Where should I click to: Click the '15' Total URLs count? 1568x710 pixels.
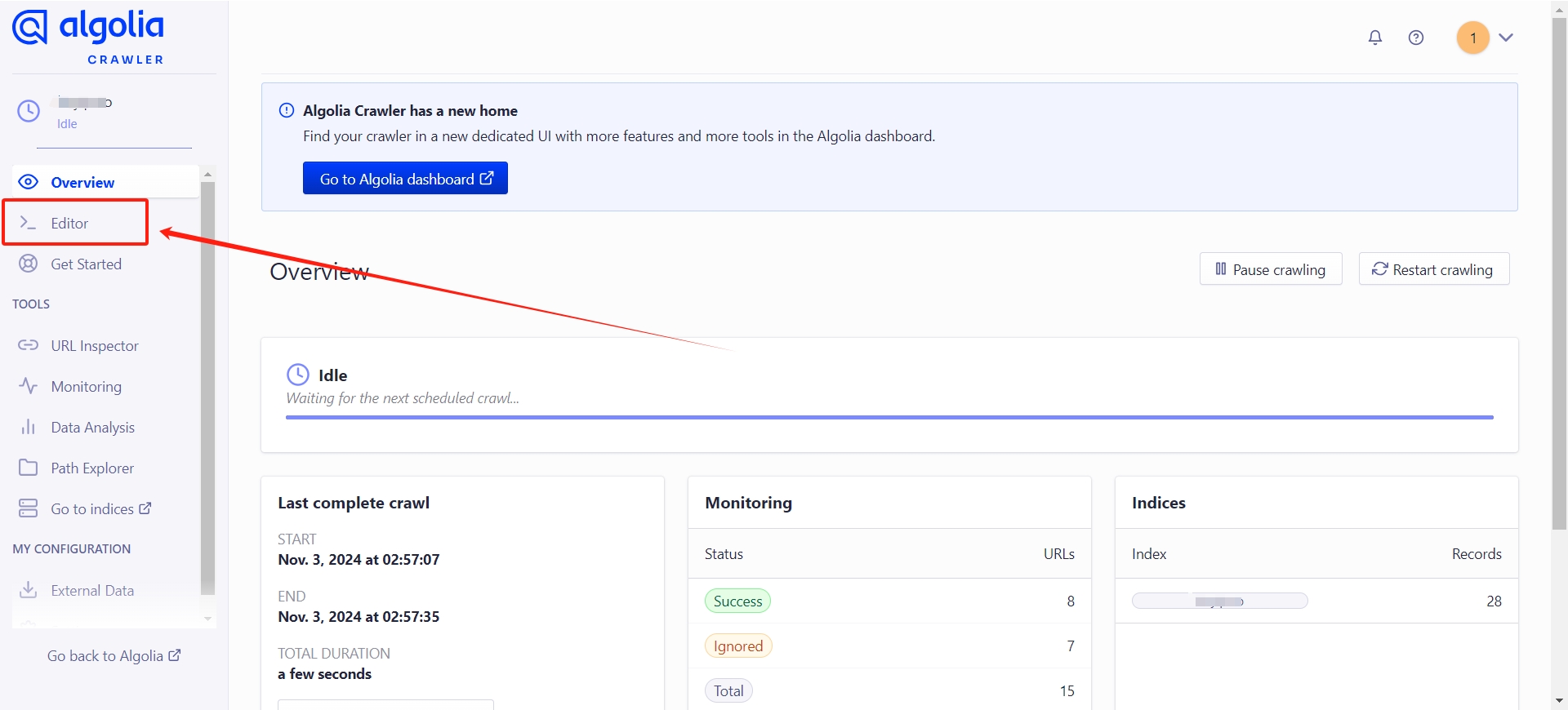click(x=1067, y=690)
